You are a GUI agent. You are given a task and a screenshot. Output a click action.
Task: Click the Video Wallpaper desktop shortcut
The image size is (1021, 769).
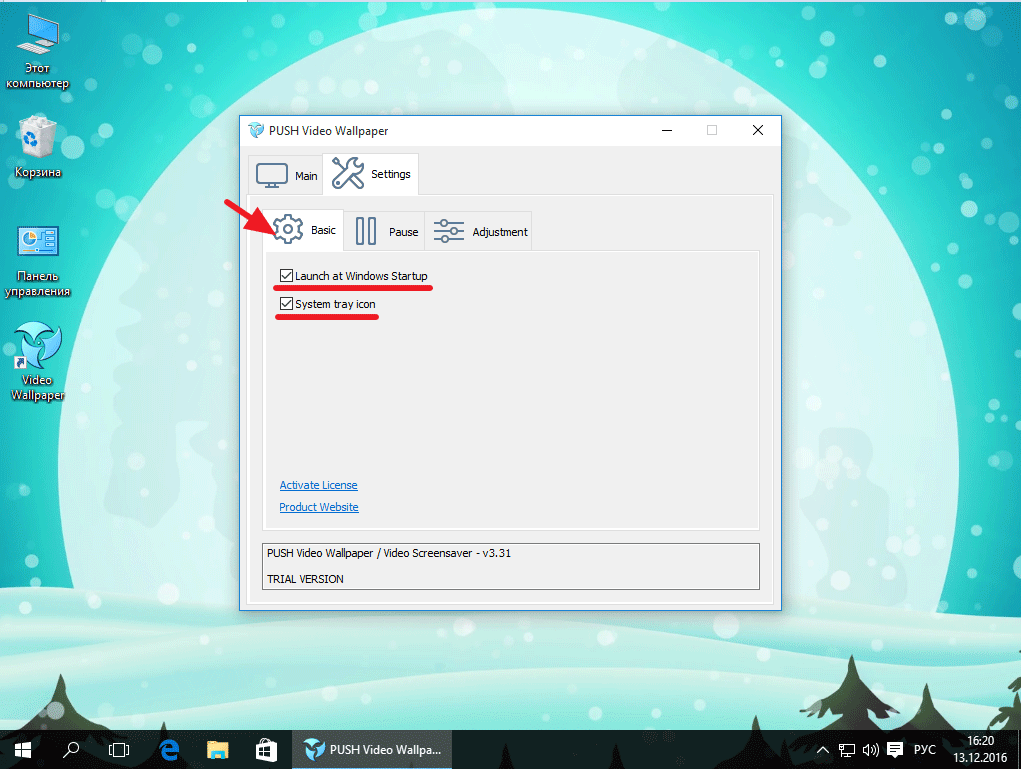[x=38, y=360]
